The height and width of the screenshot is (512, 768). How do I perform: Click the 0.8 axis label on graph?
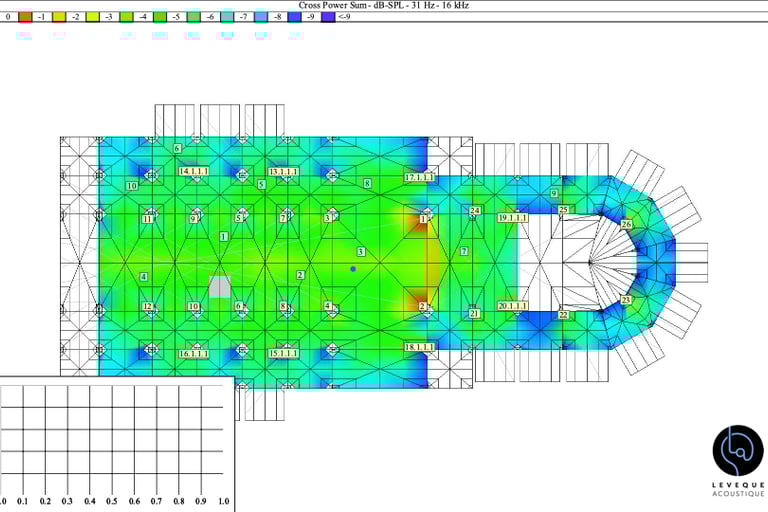pos(179,501)
